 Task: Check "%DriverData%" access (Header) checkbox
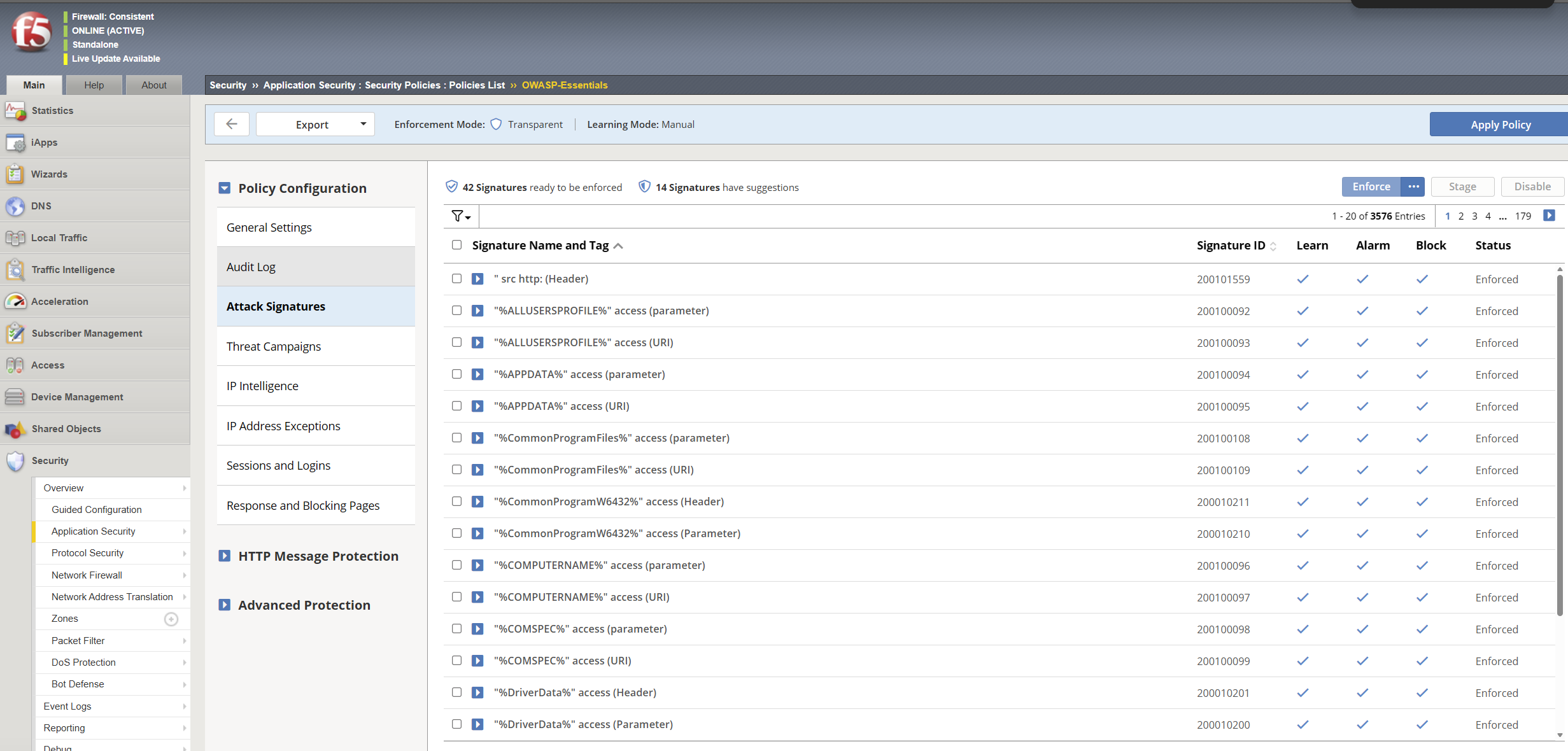pyautogui.click(x=456, y=692)
